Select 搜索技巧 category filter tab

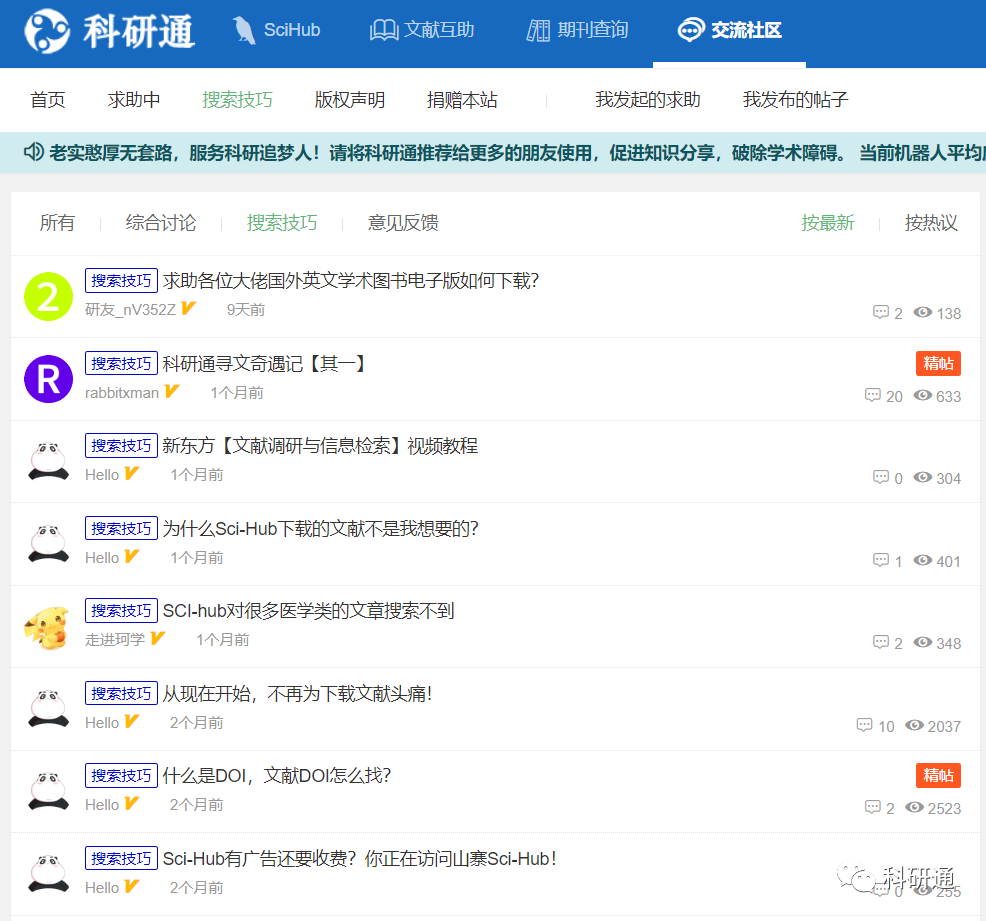[x=282, y=223]
